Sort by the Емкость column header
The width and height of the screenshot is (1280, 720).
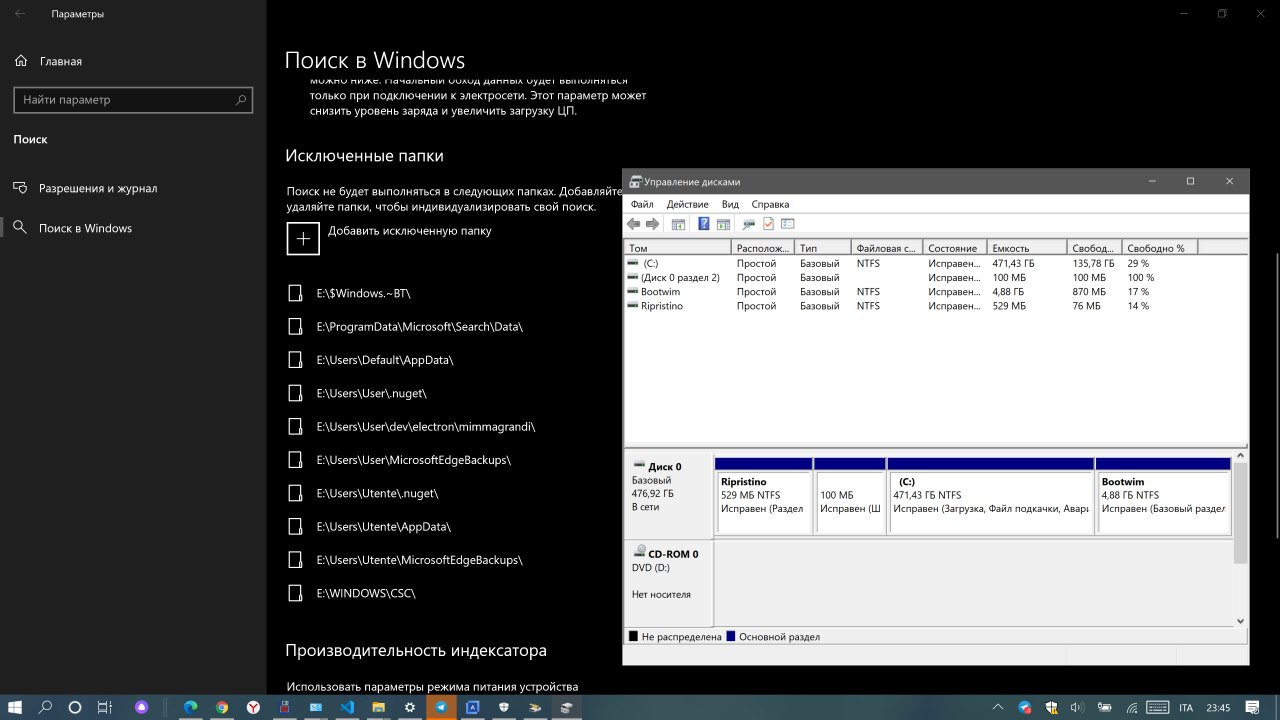(1026, 248)
